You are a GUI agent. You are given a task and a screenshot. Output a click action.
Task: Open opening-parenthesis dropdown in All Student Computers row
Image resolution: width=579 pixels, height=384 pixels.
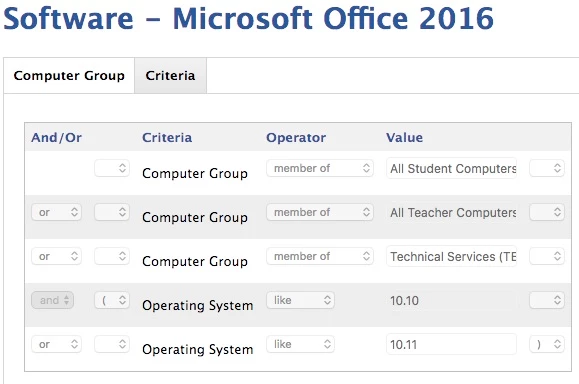112,168
